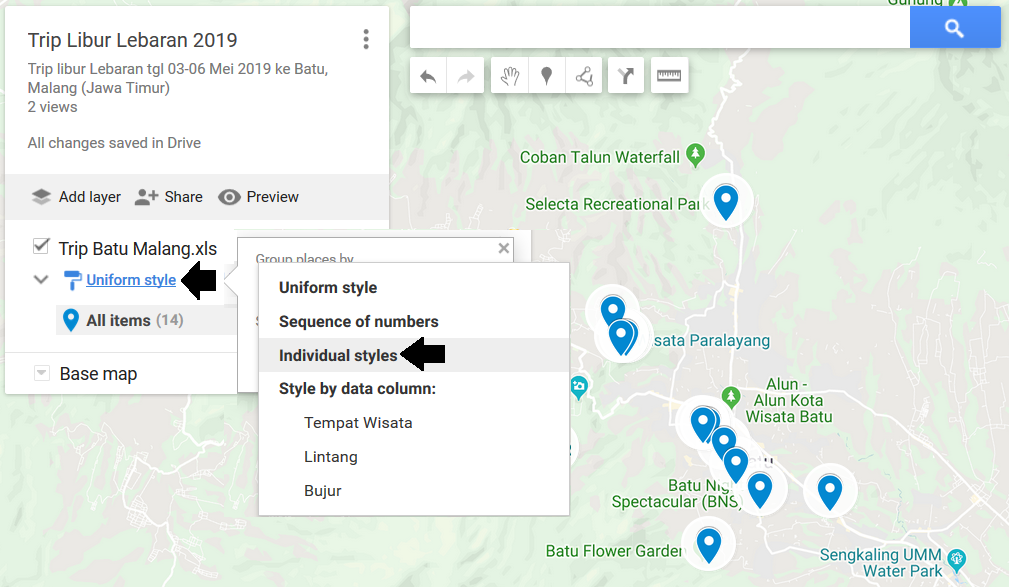Choose Uniform style from the menu
Viewport: 1009px width, 587px height.
point(414,287)
